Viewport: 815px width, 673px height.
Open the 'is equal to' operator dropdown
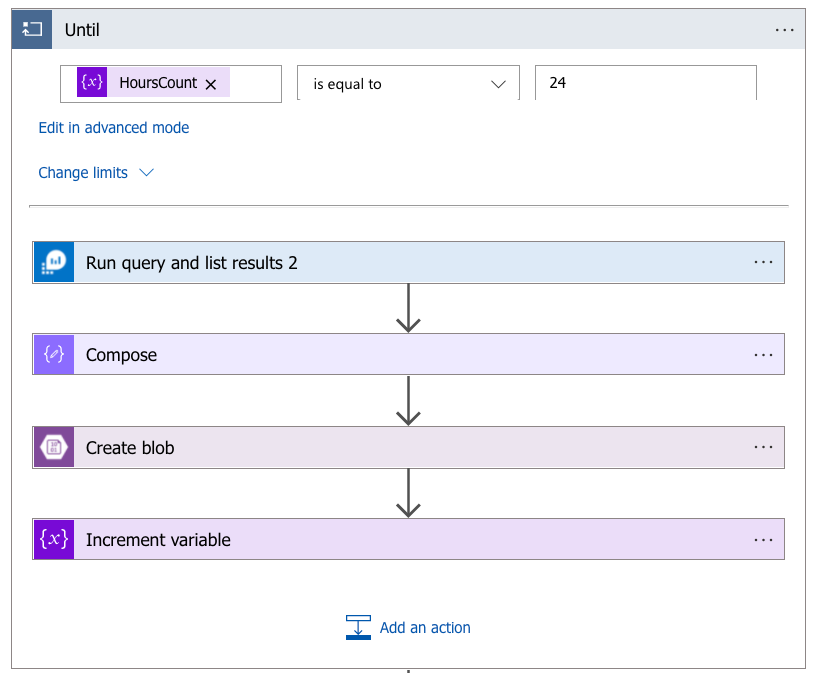click(x=408, y=84)
